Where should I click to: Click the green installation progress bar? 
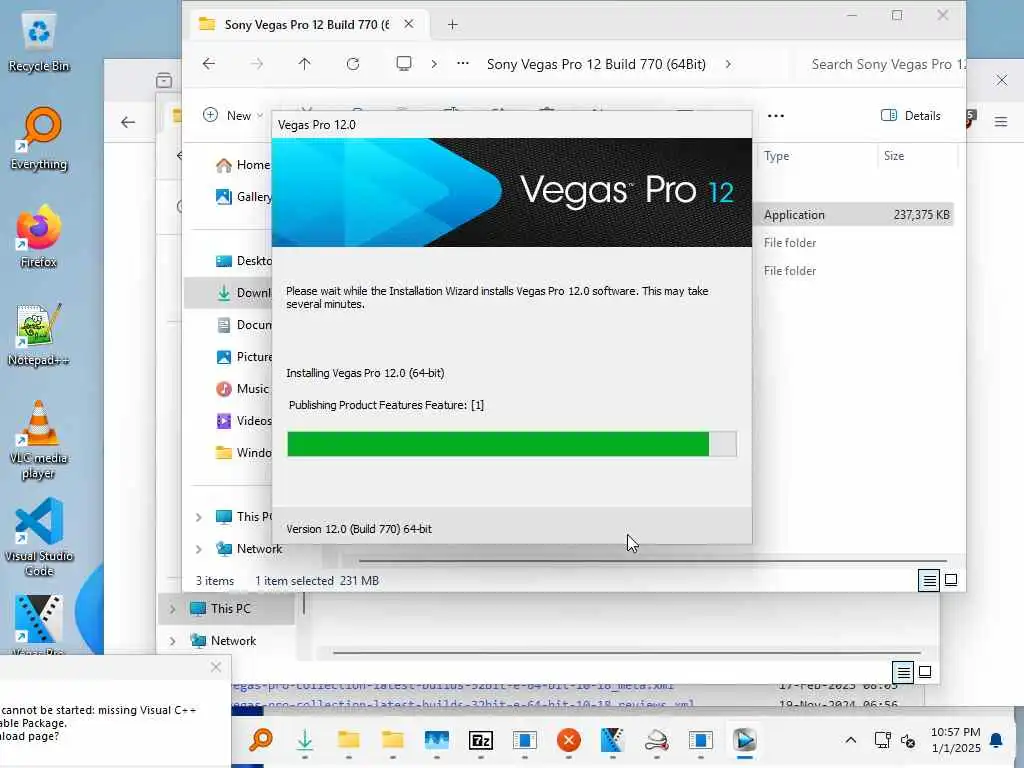tap(512, 444)
